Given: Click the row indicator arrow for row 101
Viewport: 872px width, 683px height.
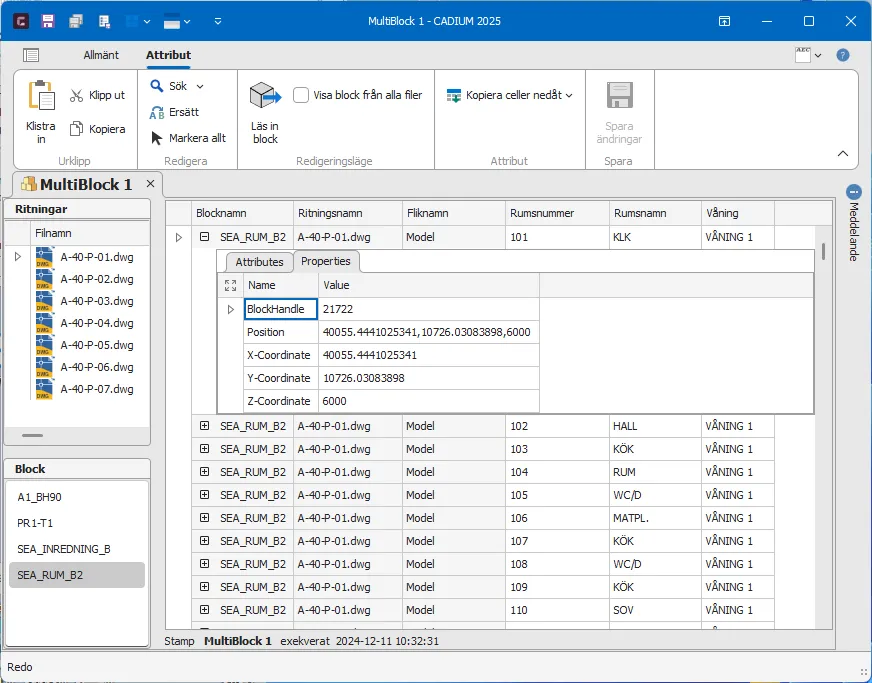Looking at the screenshot, I should point(179,237).
